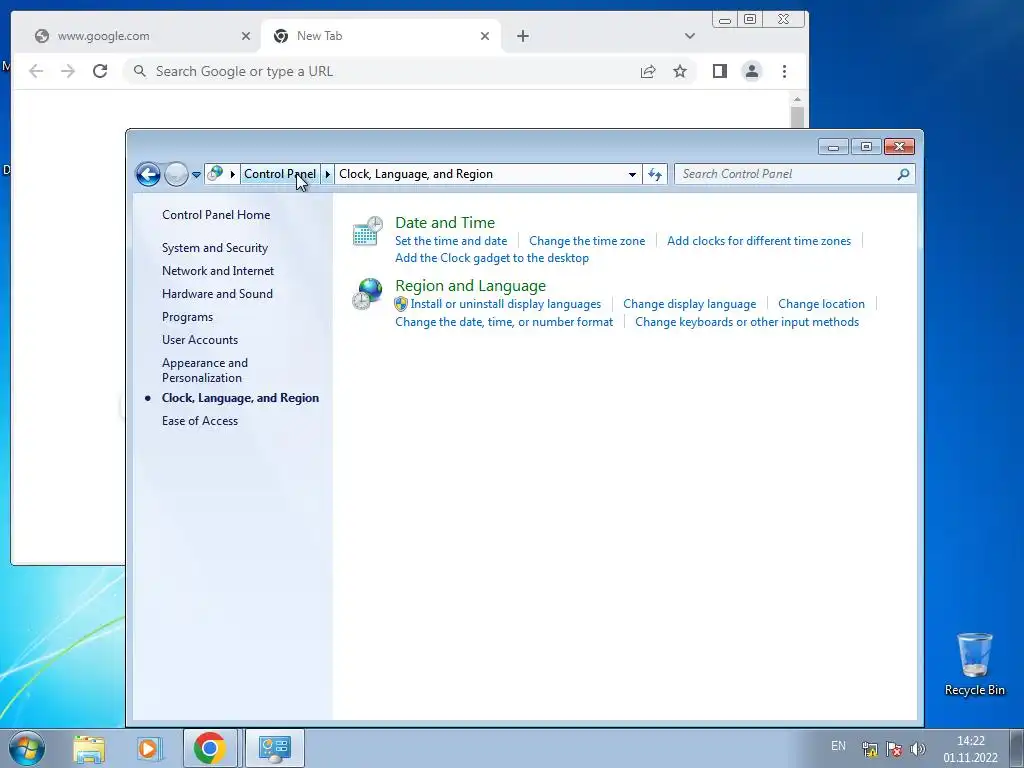Click Chrome's forward navigation arrow
1024x768 pixels.
[68, 71]
